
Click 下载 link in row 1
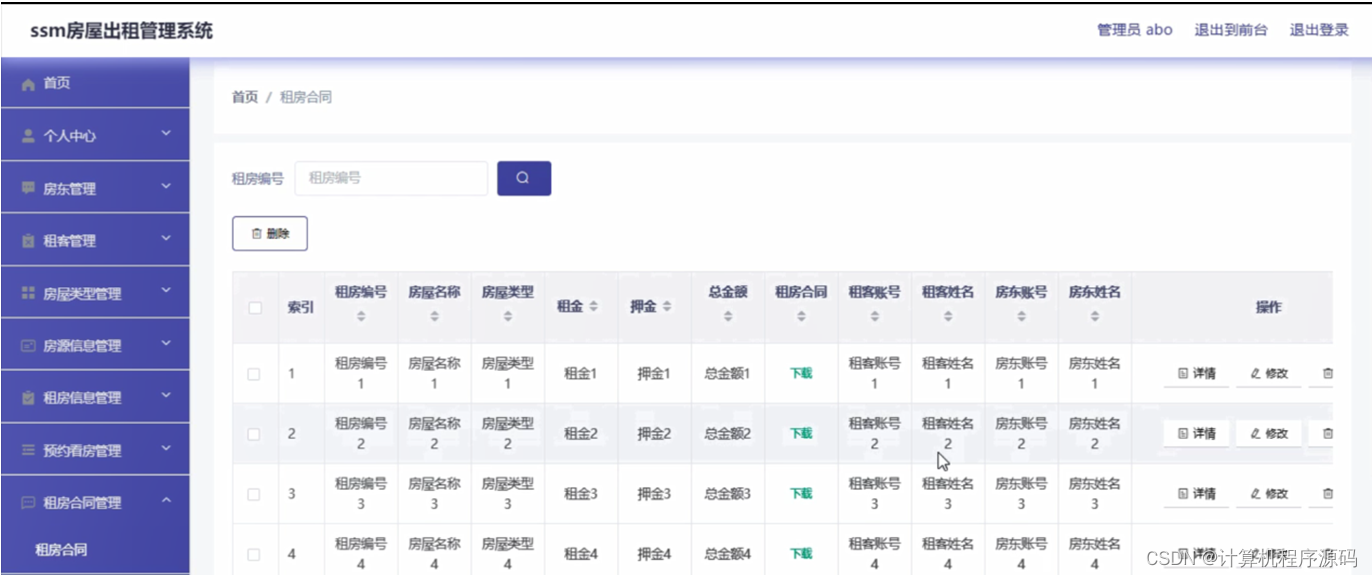(x=801, y=373)
